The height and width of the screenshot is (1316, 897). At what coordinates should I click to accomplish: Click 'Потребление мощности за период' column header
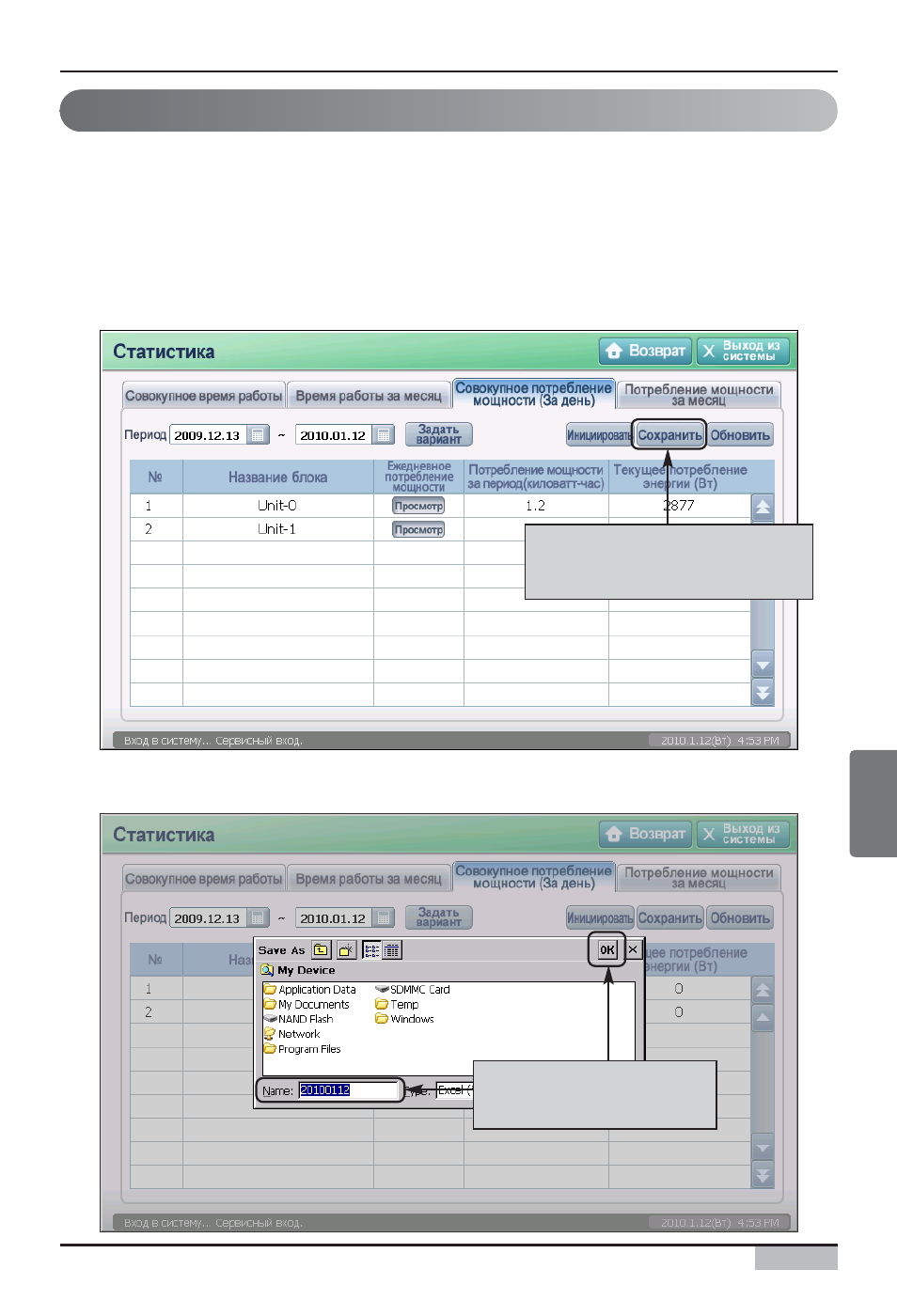[x=536, y=478]
